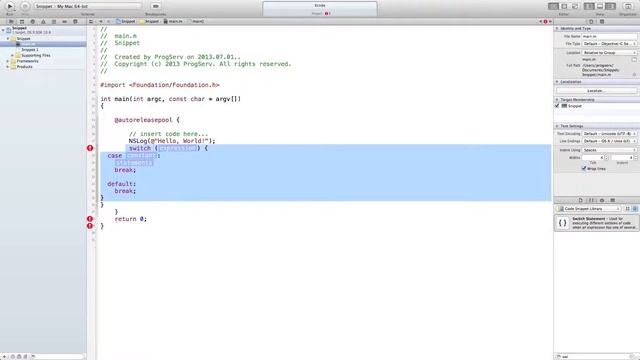
Task: Click the error marker beside return 0
Action: coord(90,219)
